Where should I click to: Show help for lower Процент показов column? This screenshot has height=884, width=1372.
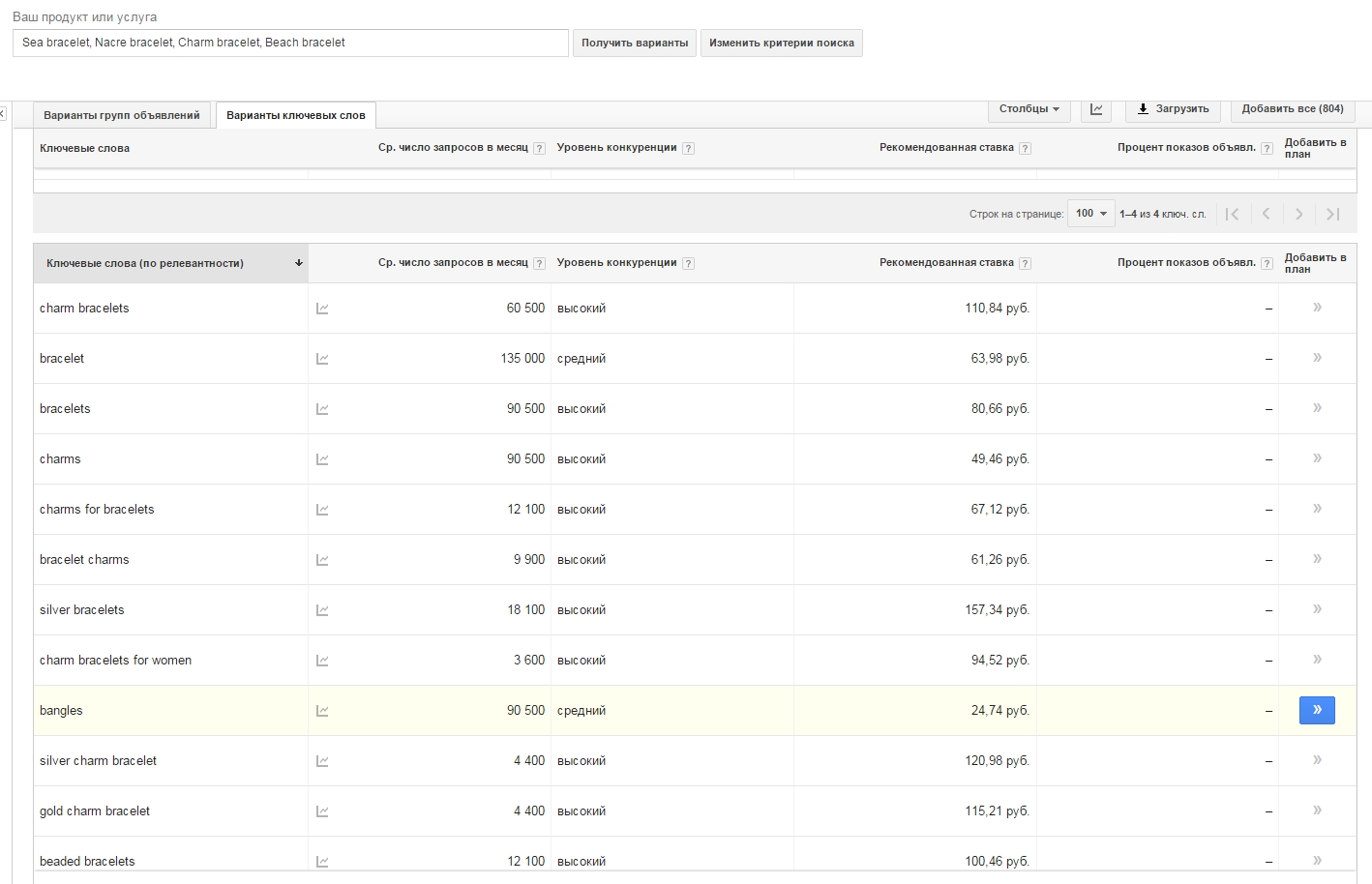tap(1267, 264)
